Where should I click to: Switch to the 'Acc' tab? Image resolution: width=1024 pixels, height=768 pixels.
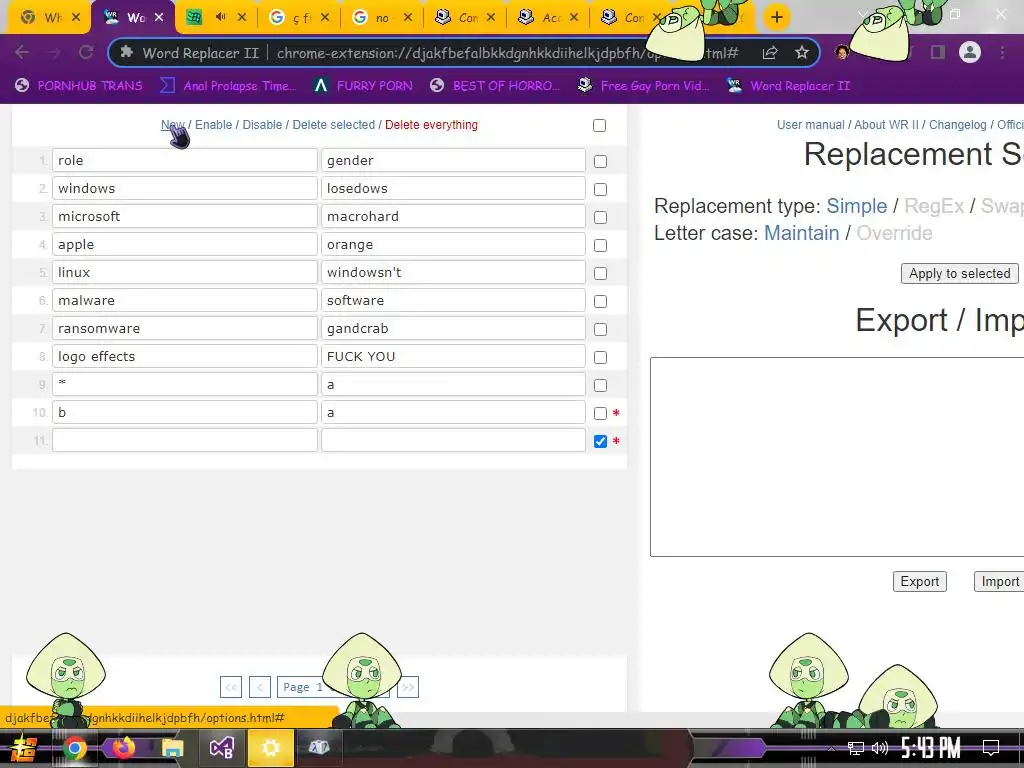tap(548, 18)
